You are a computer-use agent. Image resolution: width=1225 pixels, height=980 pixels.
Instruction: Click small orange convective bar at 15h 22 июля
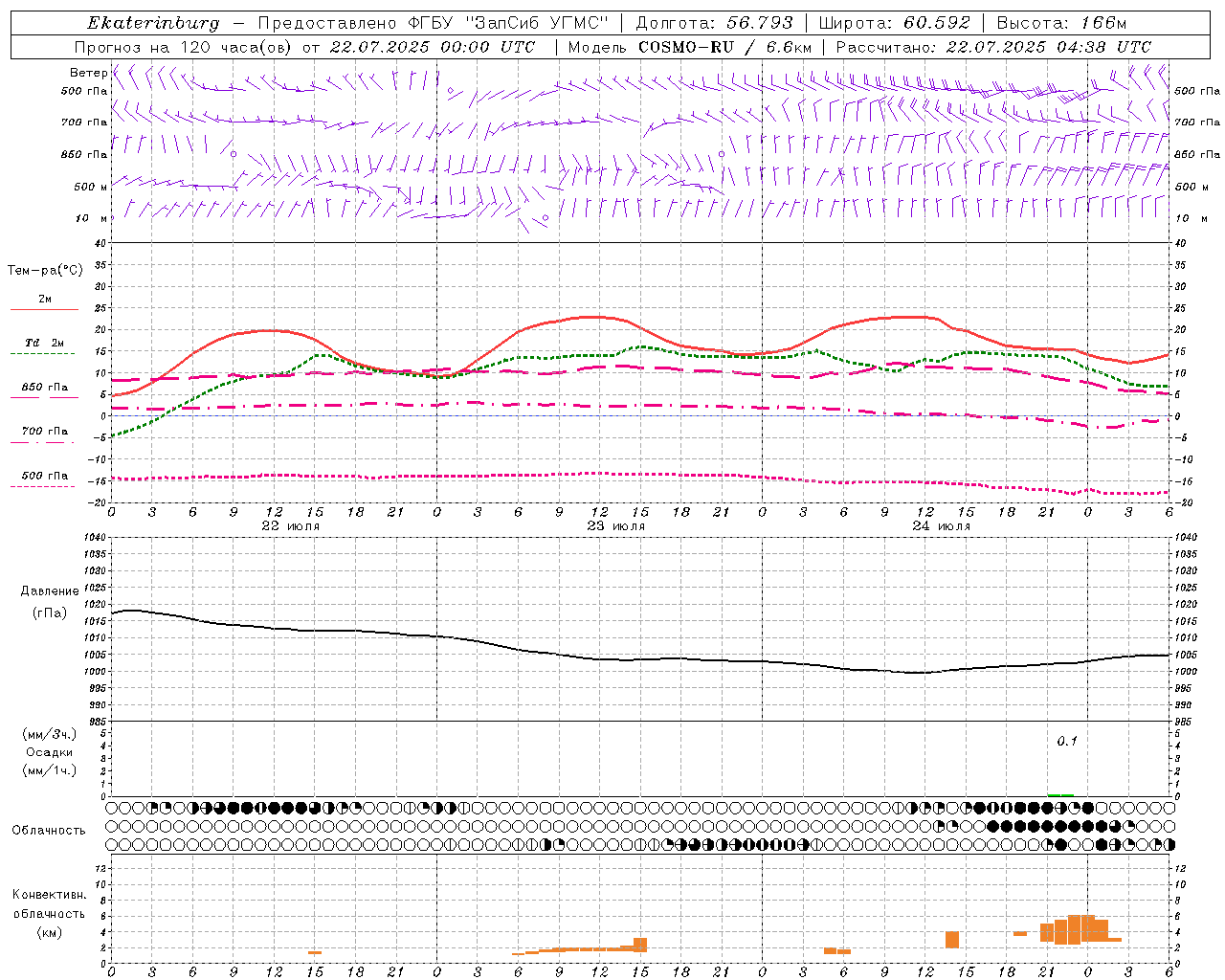tap(315, 952)
